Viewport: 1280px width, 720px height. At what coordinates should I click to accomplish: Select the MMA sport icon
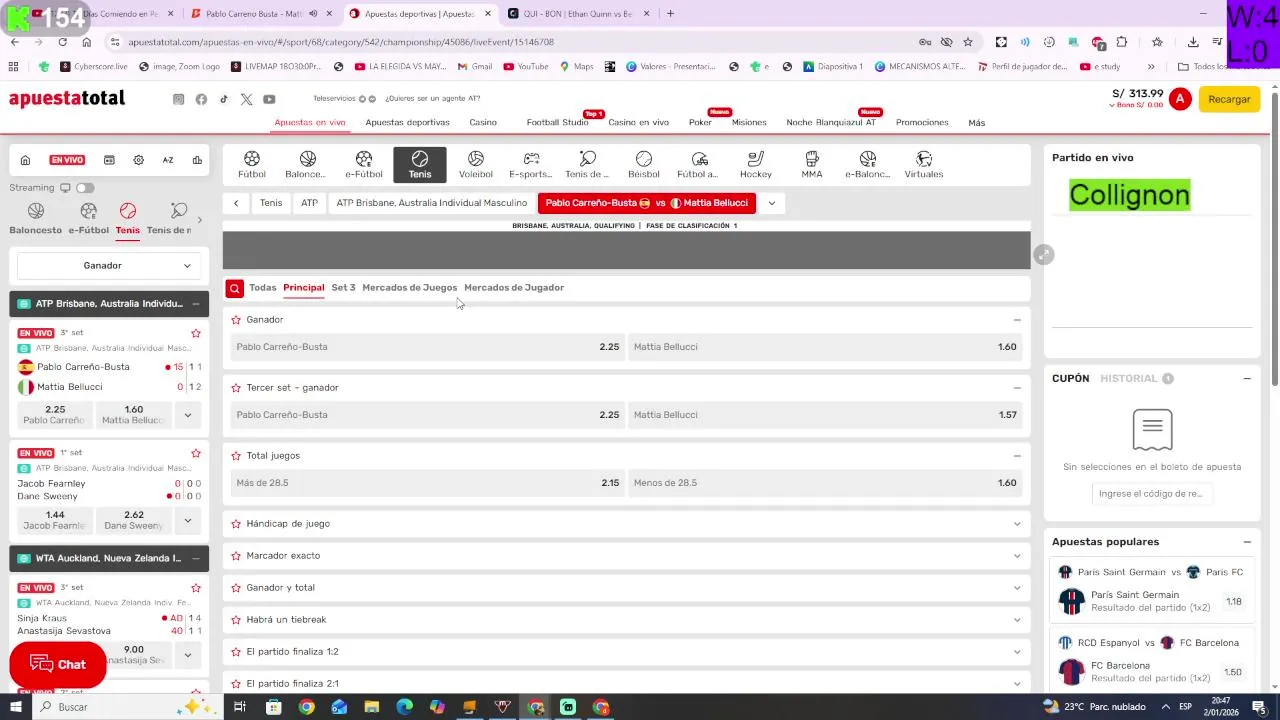tap(812, 165)
